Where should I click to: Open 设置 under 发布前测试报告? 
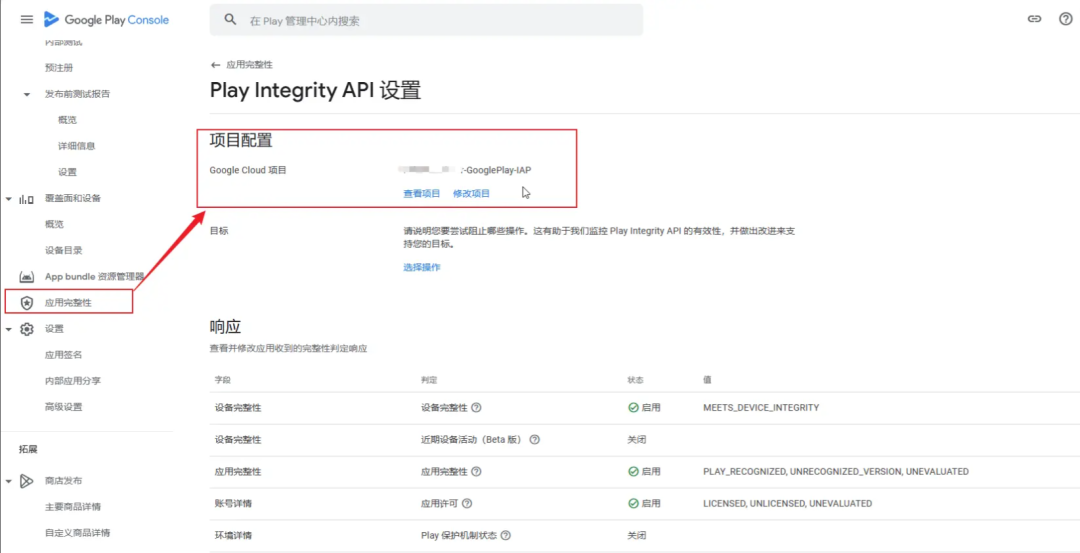pyautogui.click(x=68, y=172)
